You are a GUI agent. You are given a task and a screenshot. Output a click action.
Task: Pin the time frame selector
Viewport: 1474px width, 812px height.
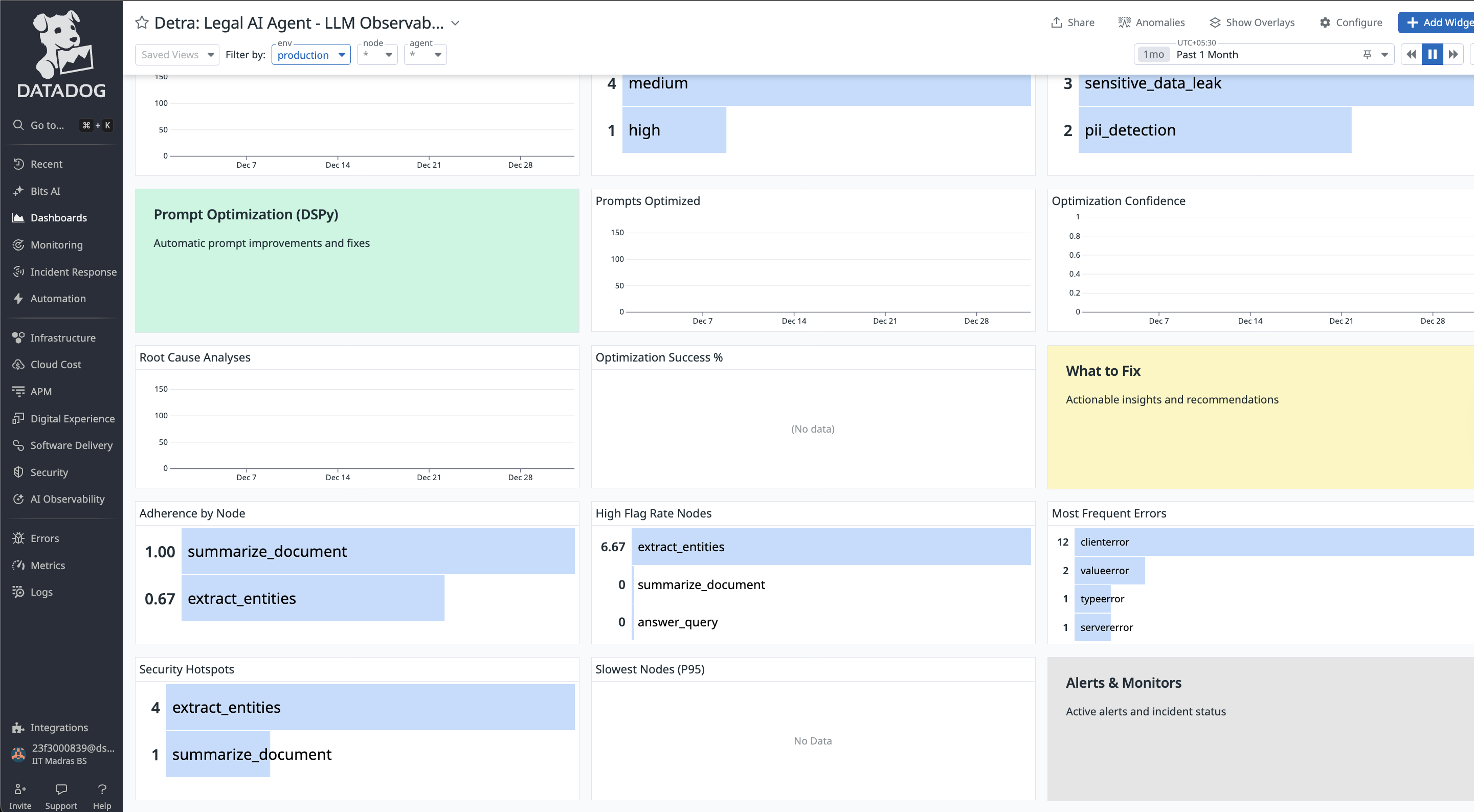pyautogui.click(x=1367, y=54)
